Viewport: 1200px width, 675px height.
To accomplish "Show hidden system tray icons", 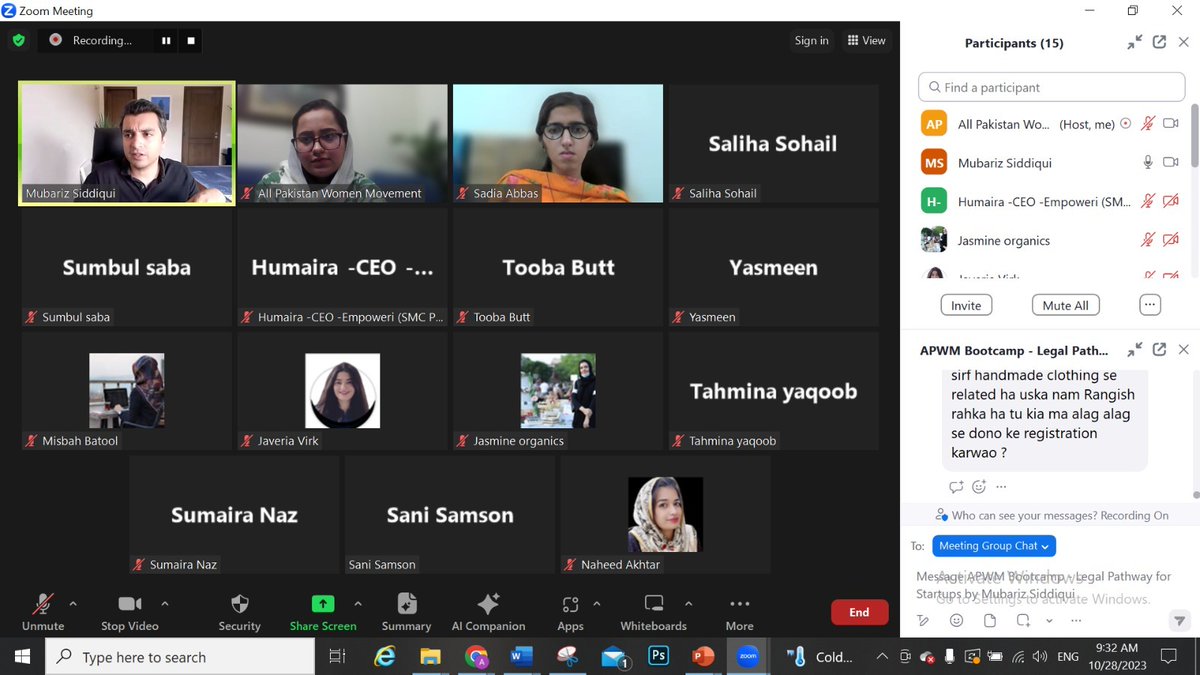I will pyautogui.click(x=881, y=657).
